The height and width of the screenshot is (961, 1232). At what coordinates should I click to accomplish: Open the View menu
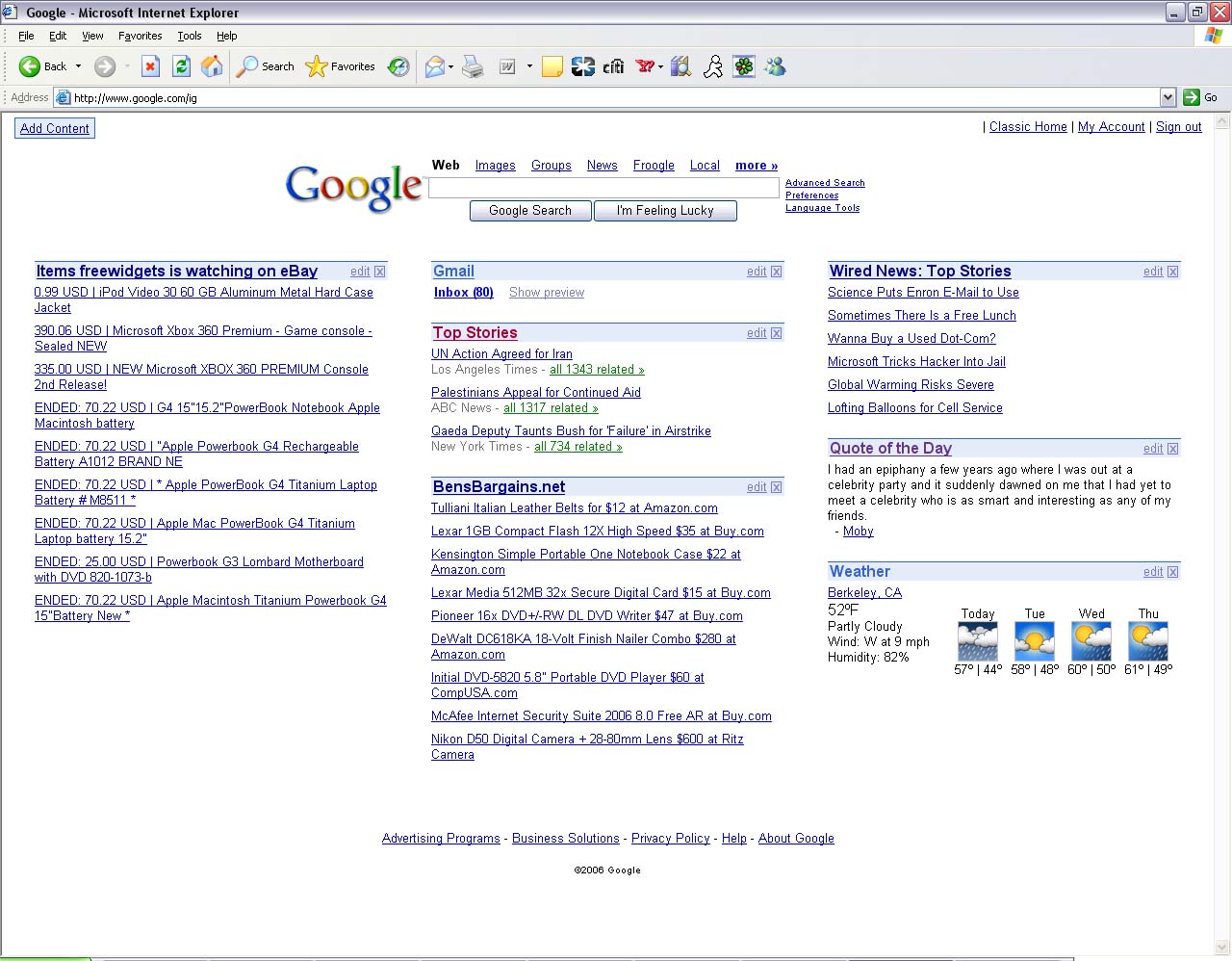coord(92,36)
